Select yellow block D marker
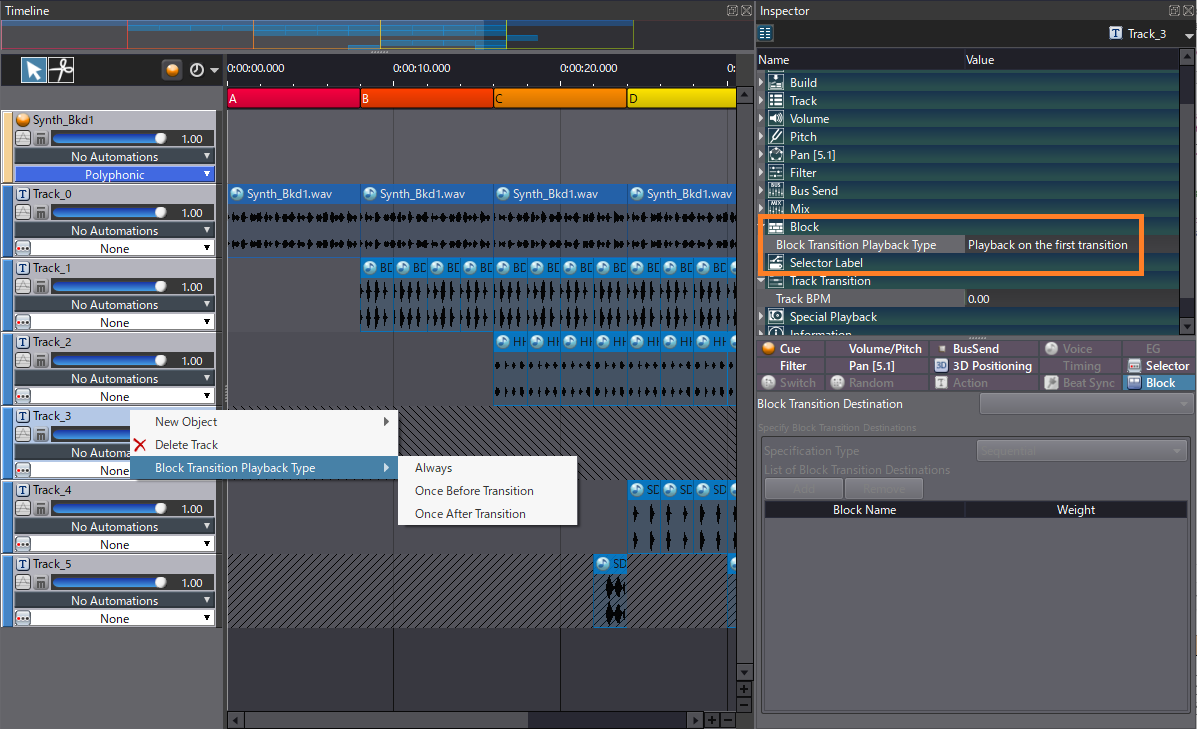Image resolution: width=1197 pixels, height=729 pixels. coord(682,98)
